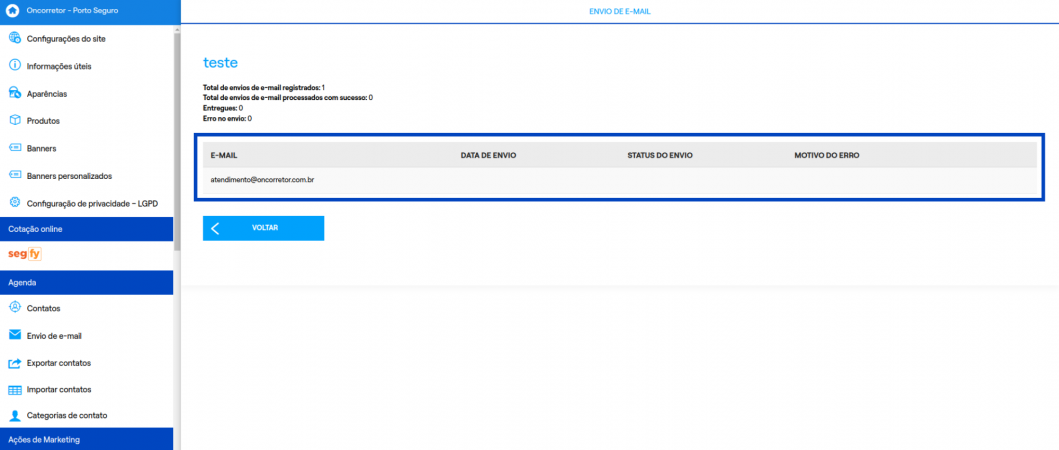
Task: Expand the Cotação online section header
Action: pos(86,229)
